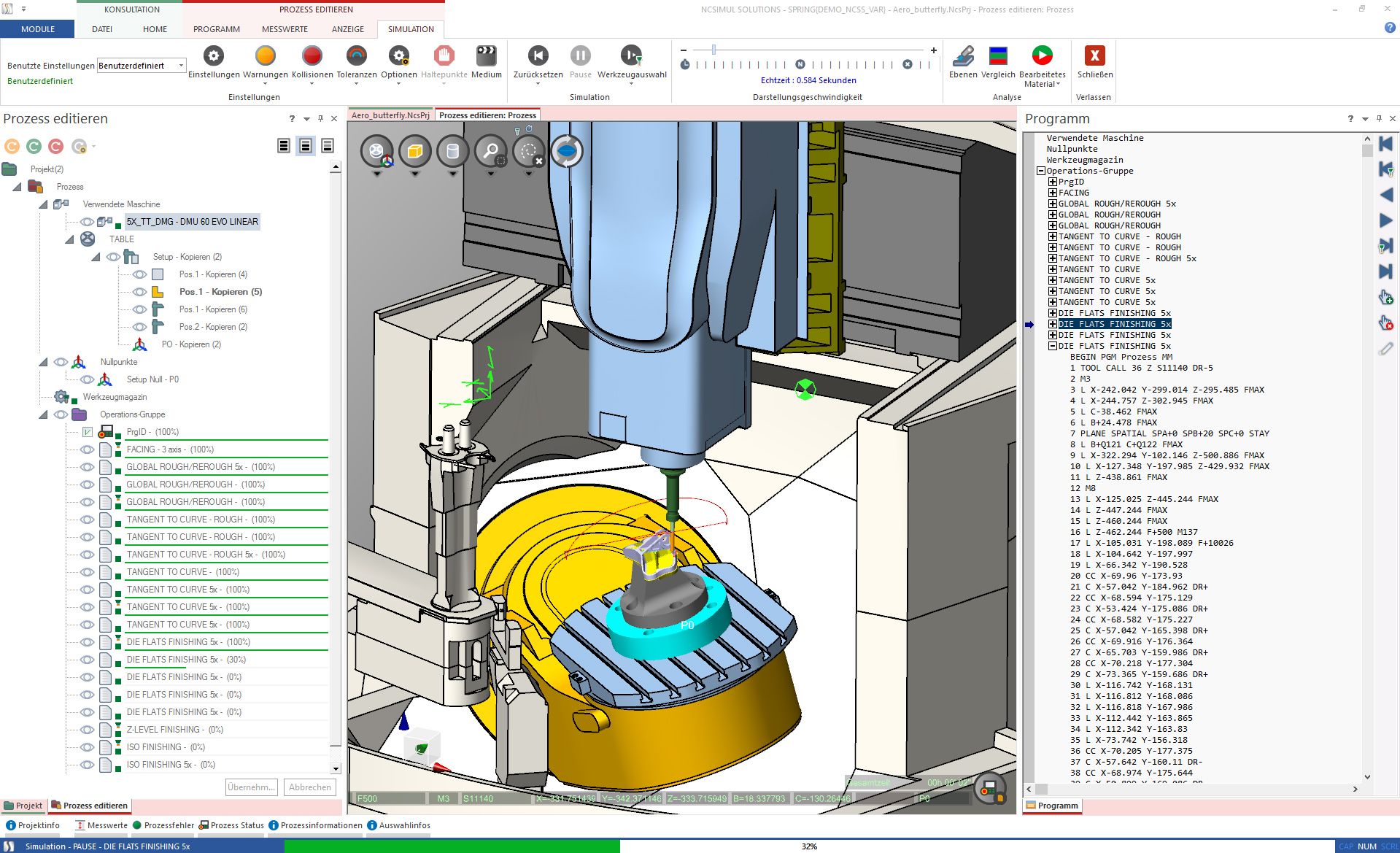
Task: Toggle visibility of FACING - 3 axis operation
Action: [x=87, y=449]
